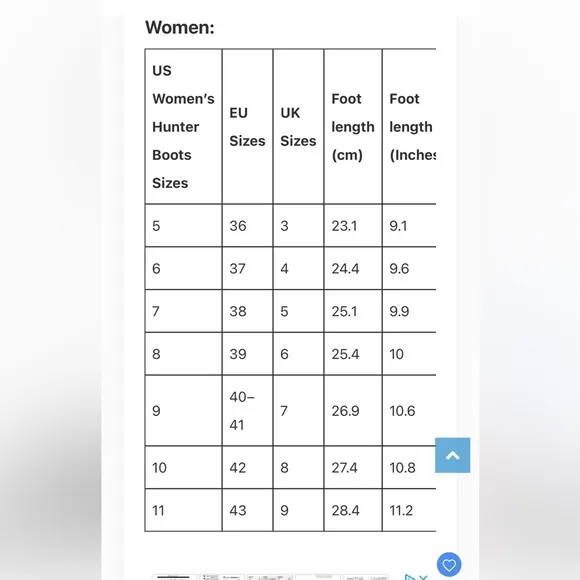The height and width of the screenshot is (580, 580).
Task: Select the 40–41 EU size cell
Action: point(247,411)
